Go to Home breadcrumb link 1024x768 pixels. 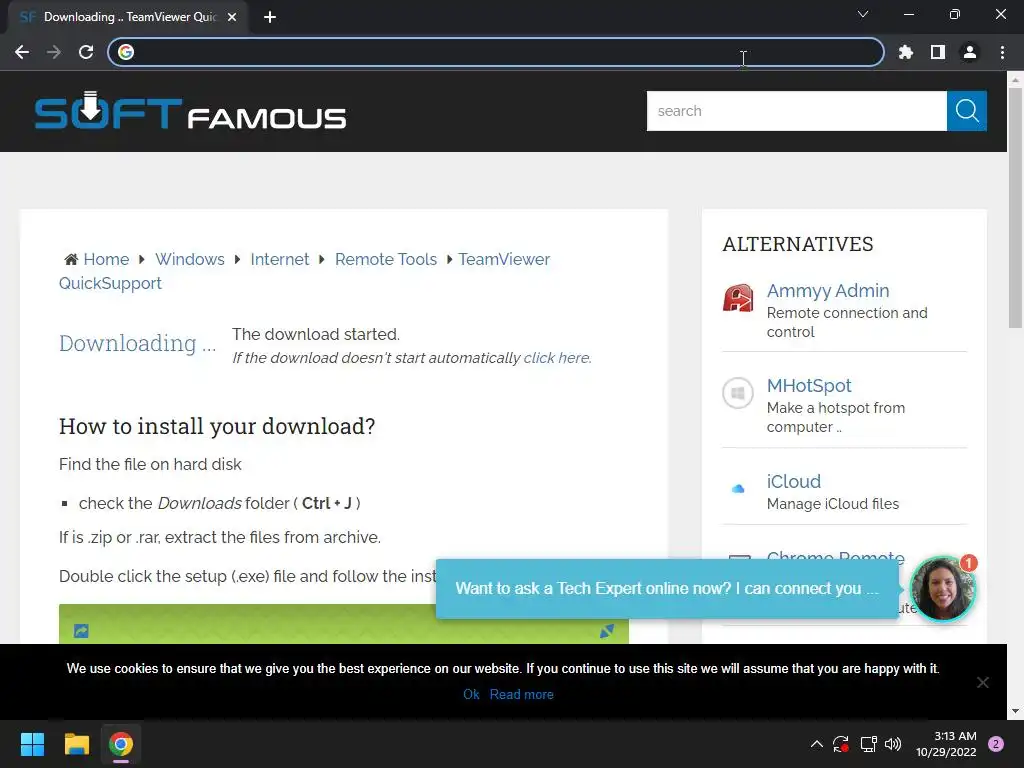[106, 259]
